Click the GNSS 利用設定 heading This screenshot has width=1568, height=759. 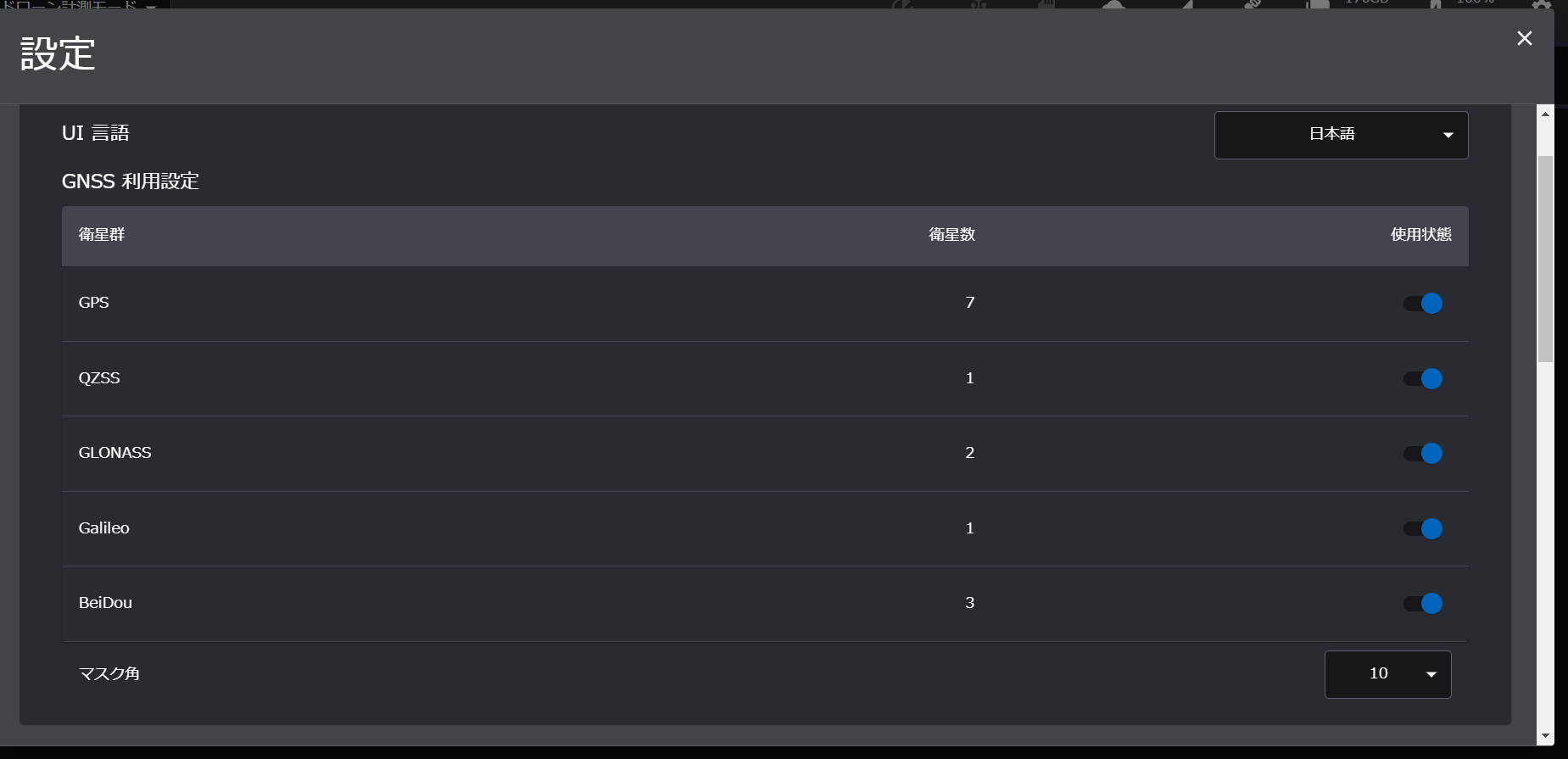click(131, 181)
